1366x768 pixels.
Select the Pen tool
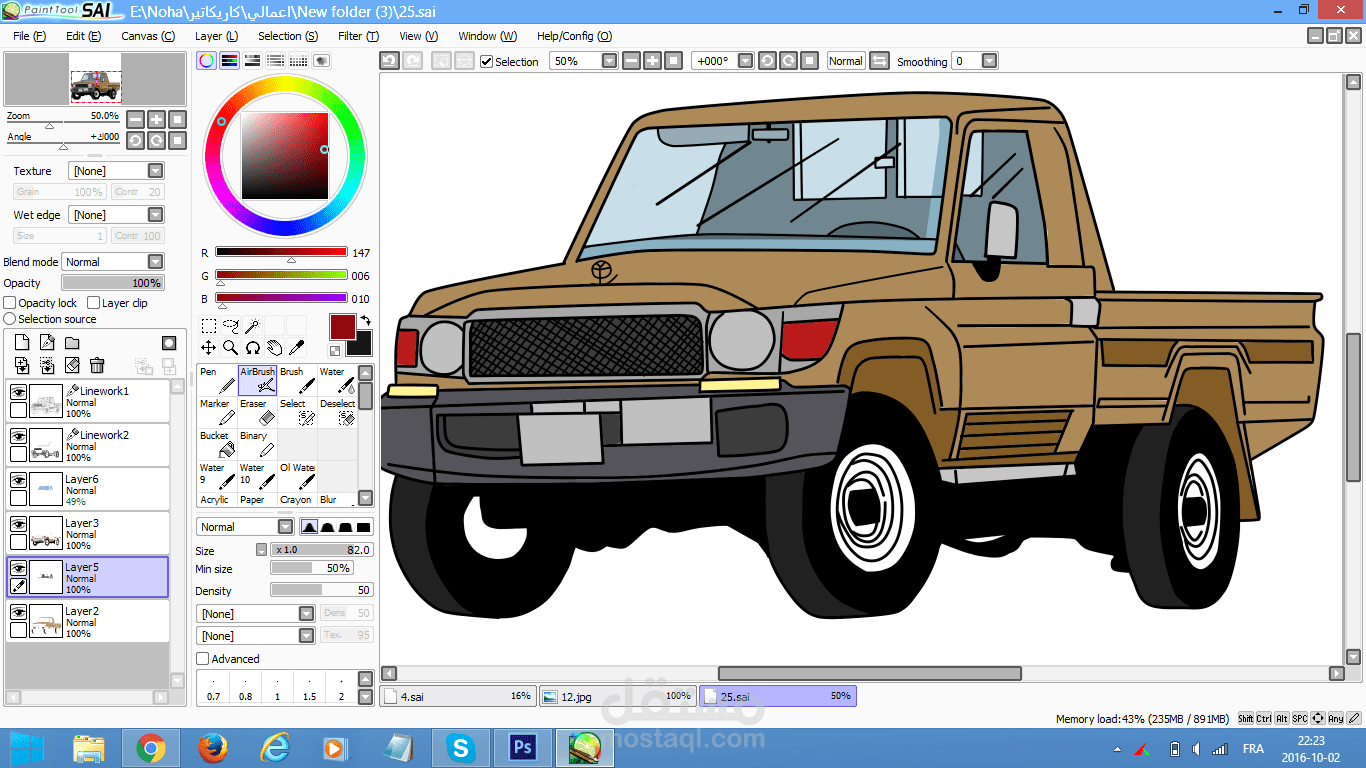pyautogui.click(x=216, y=380)
